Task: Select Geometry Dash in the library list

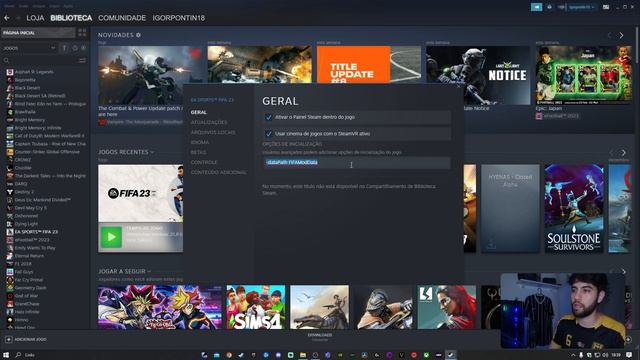Action: 30,288
